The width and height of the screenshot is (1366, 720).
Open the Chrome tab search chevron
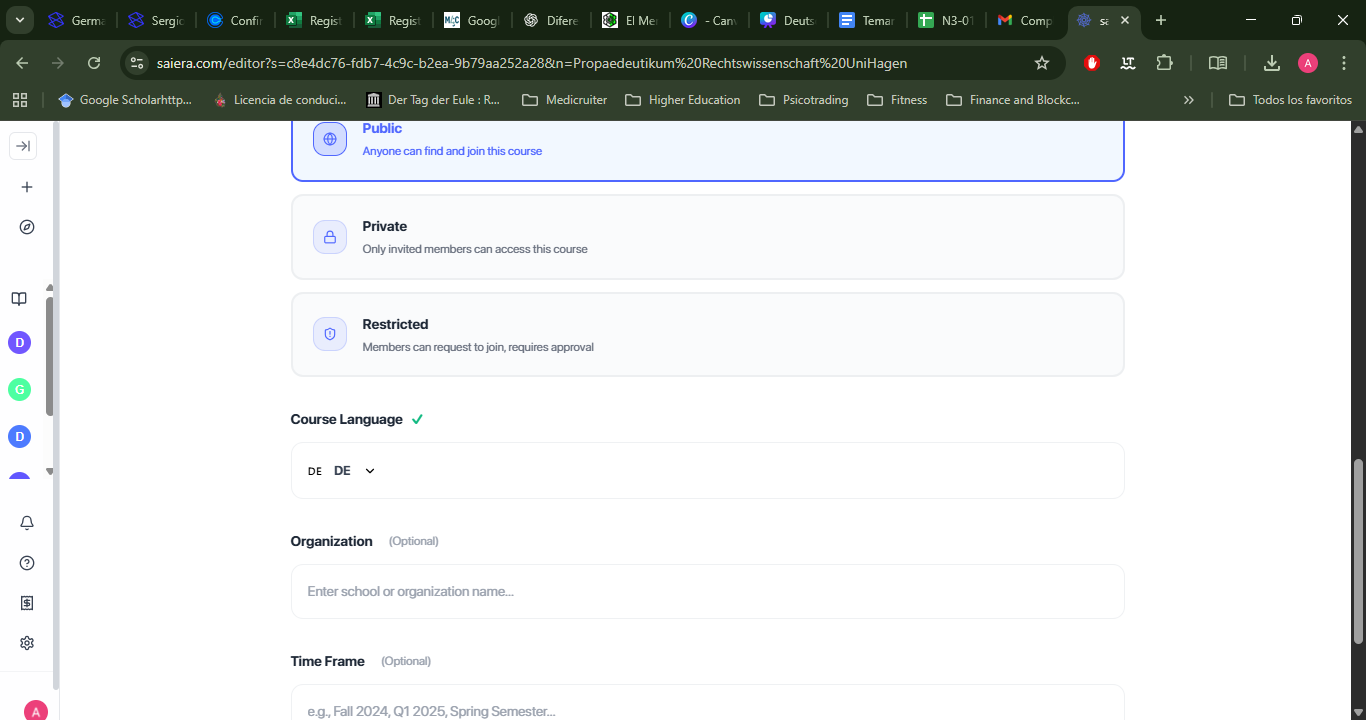point(19,20)
